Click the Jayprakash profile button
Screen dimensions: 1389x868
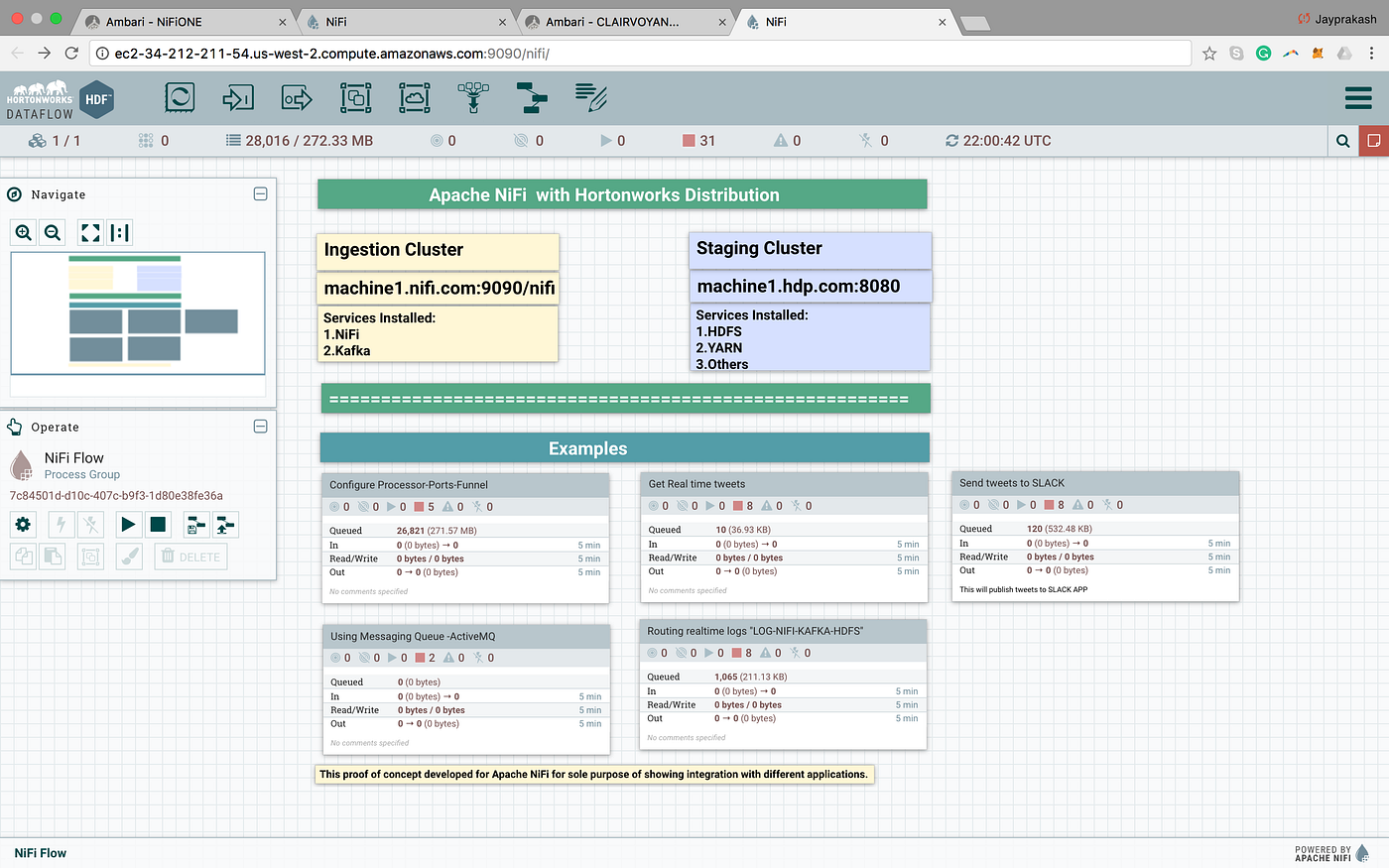click(1337, 19)
